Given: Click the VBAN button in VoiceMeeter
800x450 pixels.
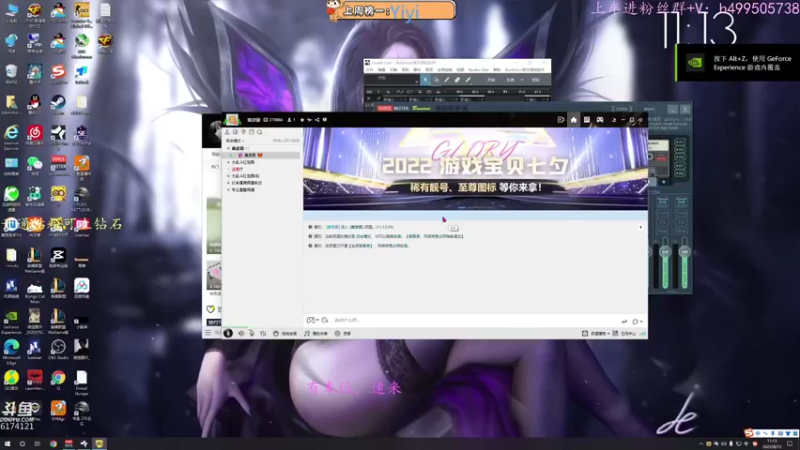Looking at the screenshot, I should click(621, 109).
